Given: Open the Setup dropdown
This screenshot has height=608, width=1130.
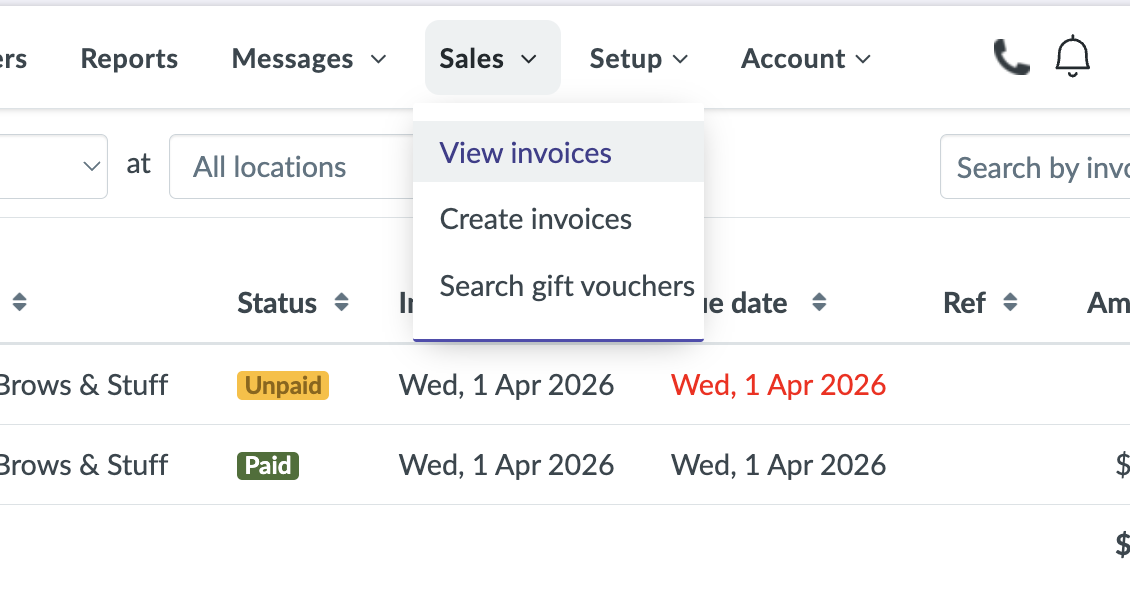Looking at the screenshot, I should 639,58.
